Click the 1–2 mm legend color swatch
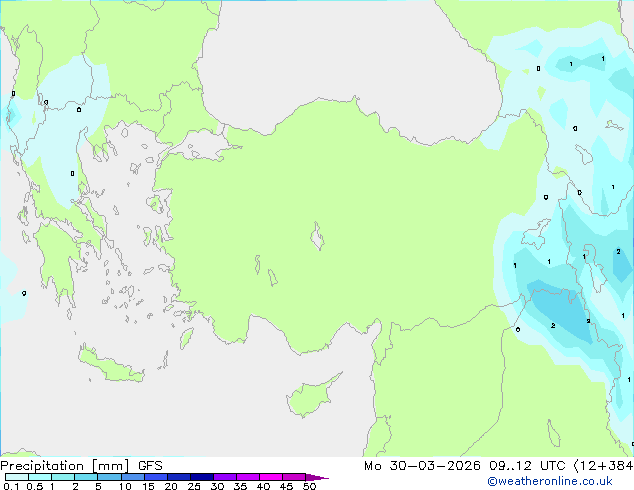 tap(63, 477)
